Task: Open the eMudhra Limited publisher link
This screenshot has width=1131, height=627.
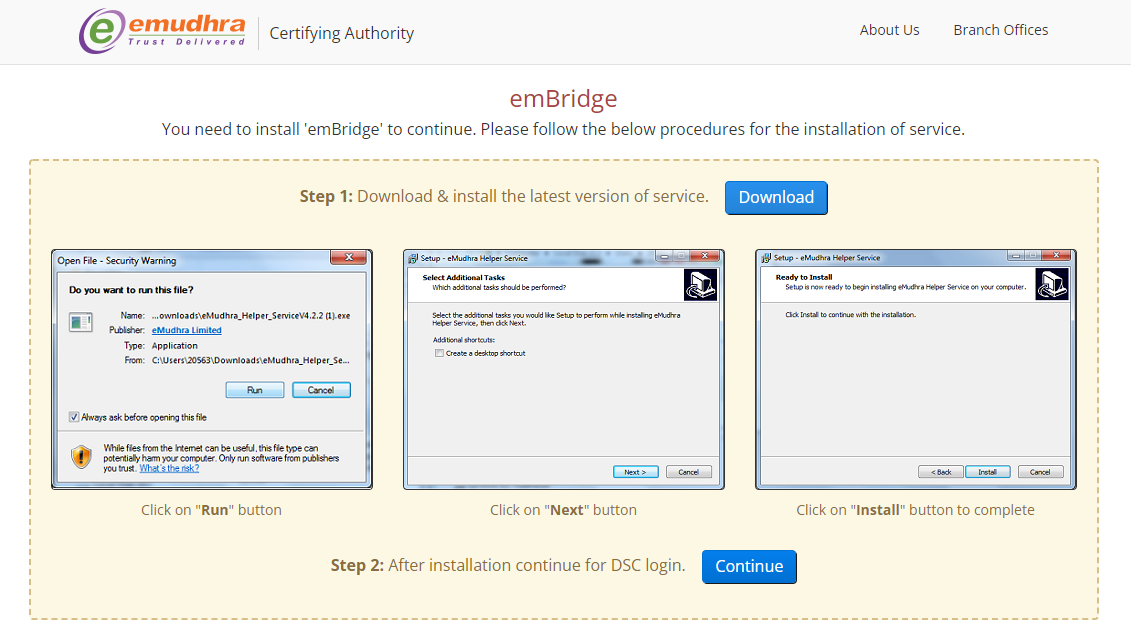Action: [186, 330]
